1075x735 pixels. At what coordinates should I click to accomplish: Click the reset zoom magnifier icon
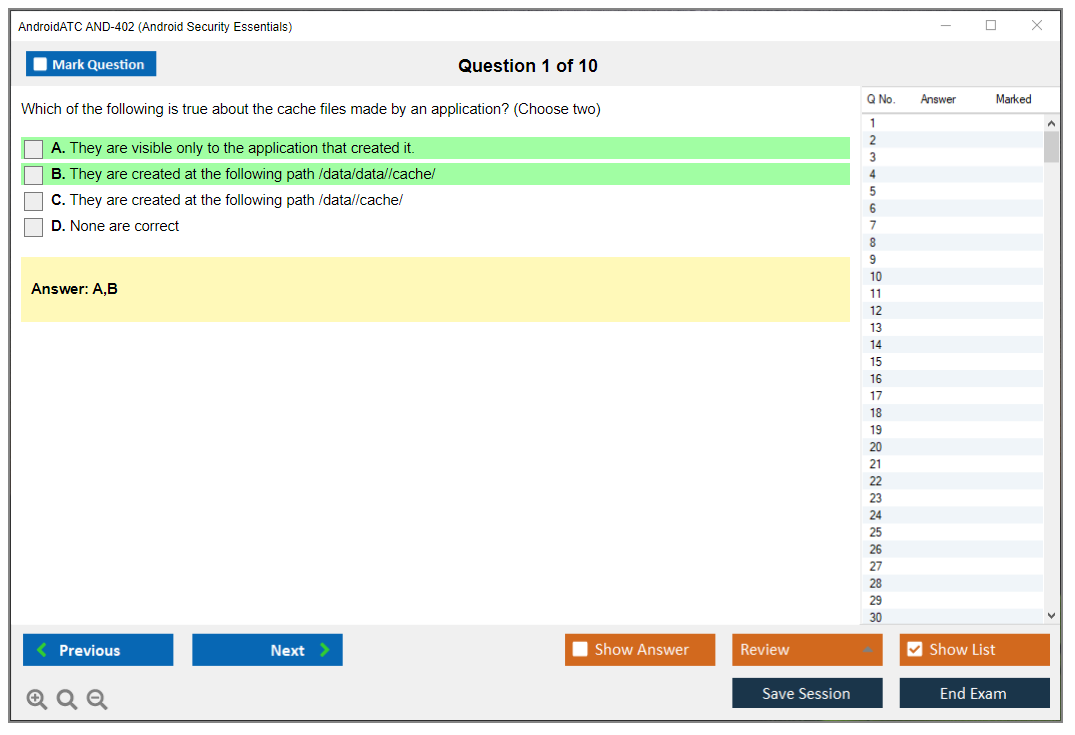(67, 699)
